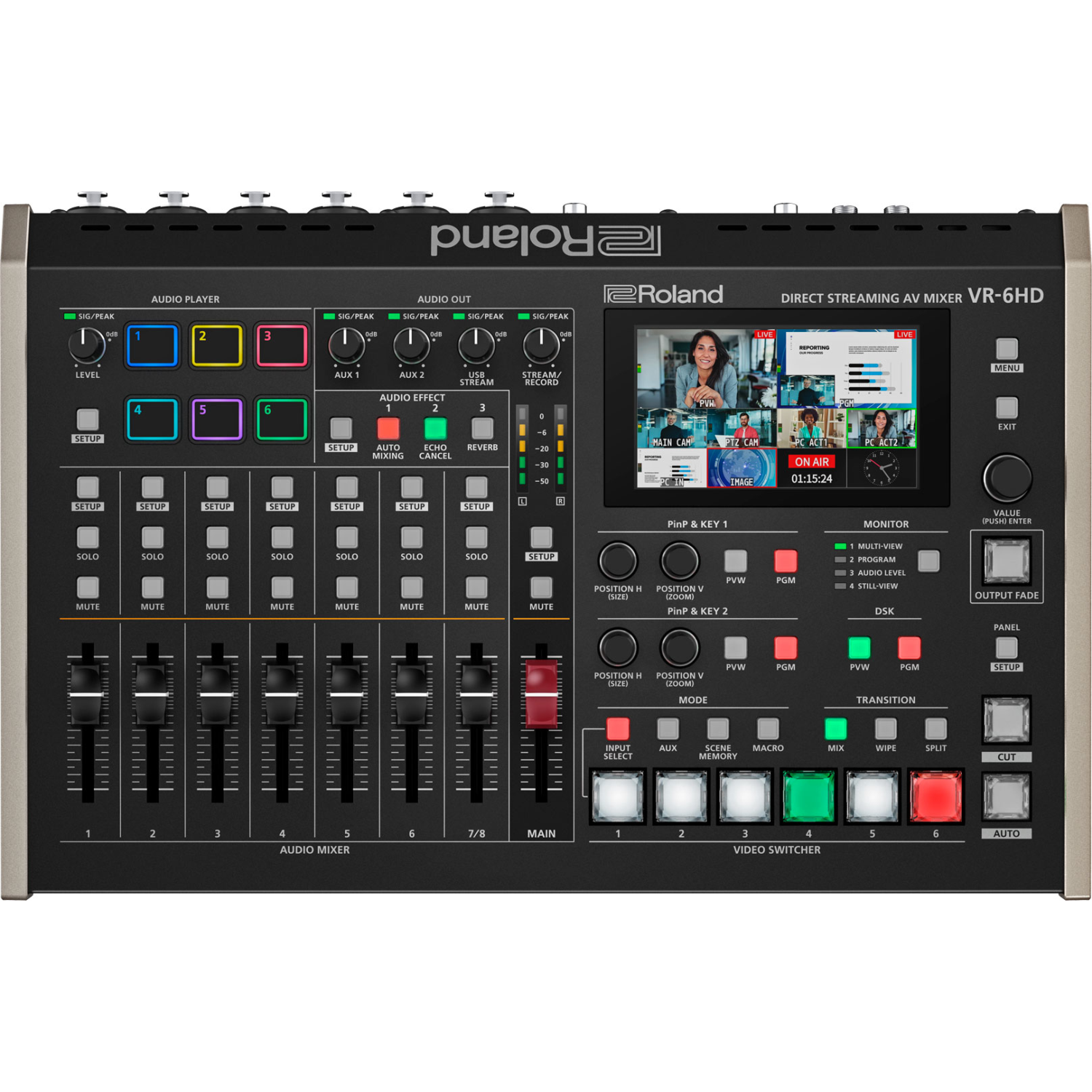Click the CUT transition button
1092x1092 pixels.
(1007, 719)
